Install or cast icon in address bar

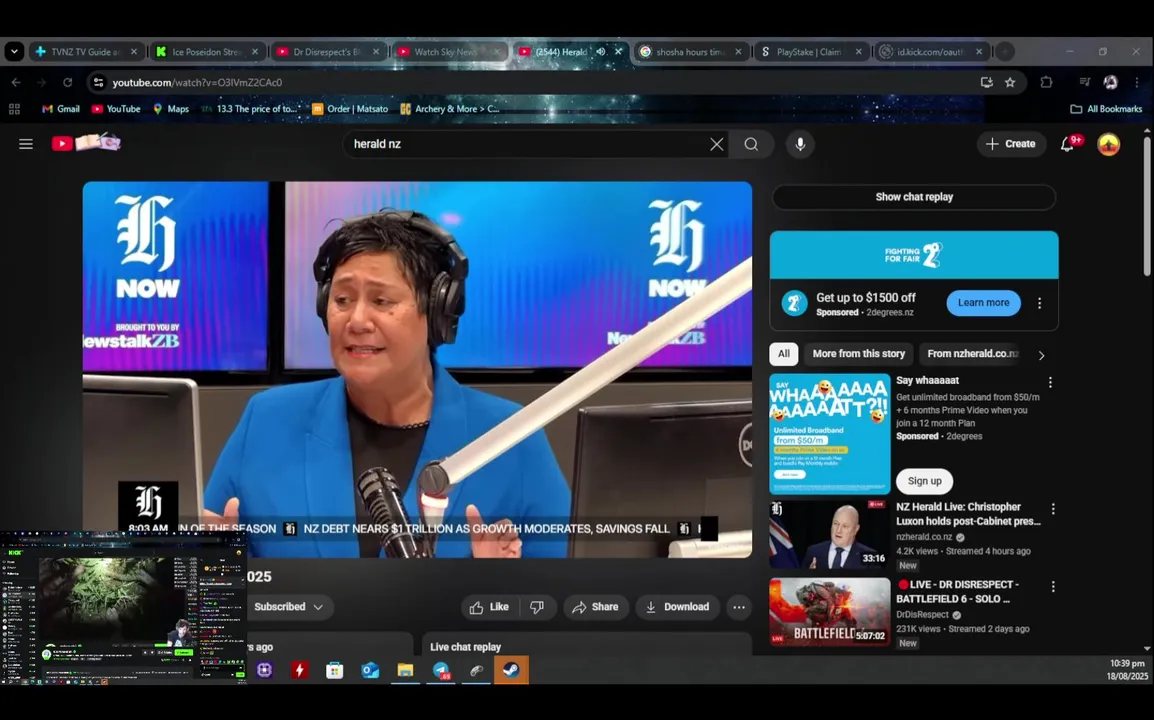[x=986, y=82]
